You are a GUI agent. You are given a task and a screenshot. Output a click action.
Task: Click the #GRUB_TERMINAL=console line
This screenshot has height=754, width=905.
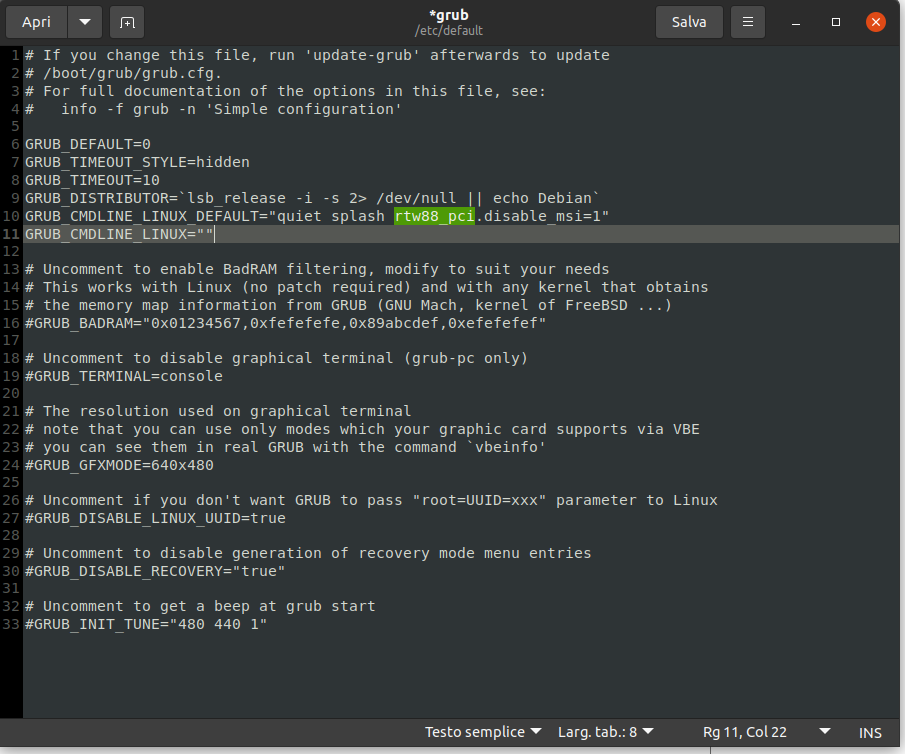tap(124, 376)
